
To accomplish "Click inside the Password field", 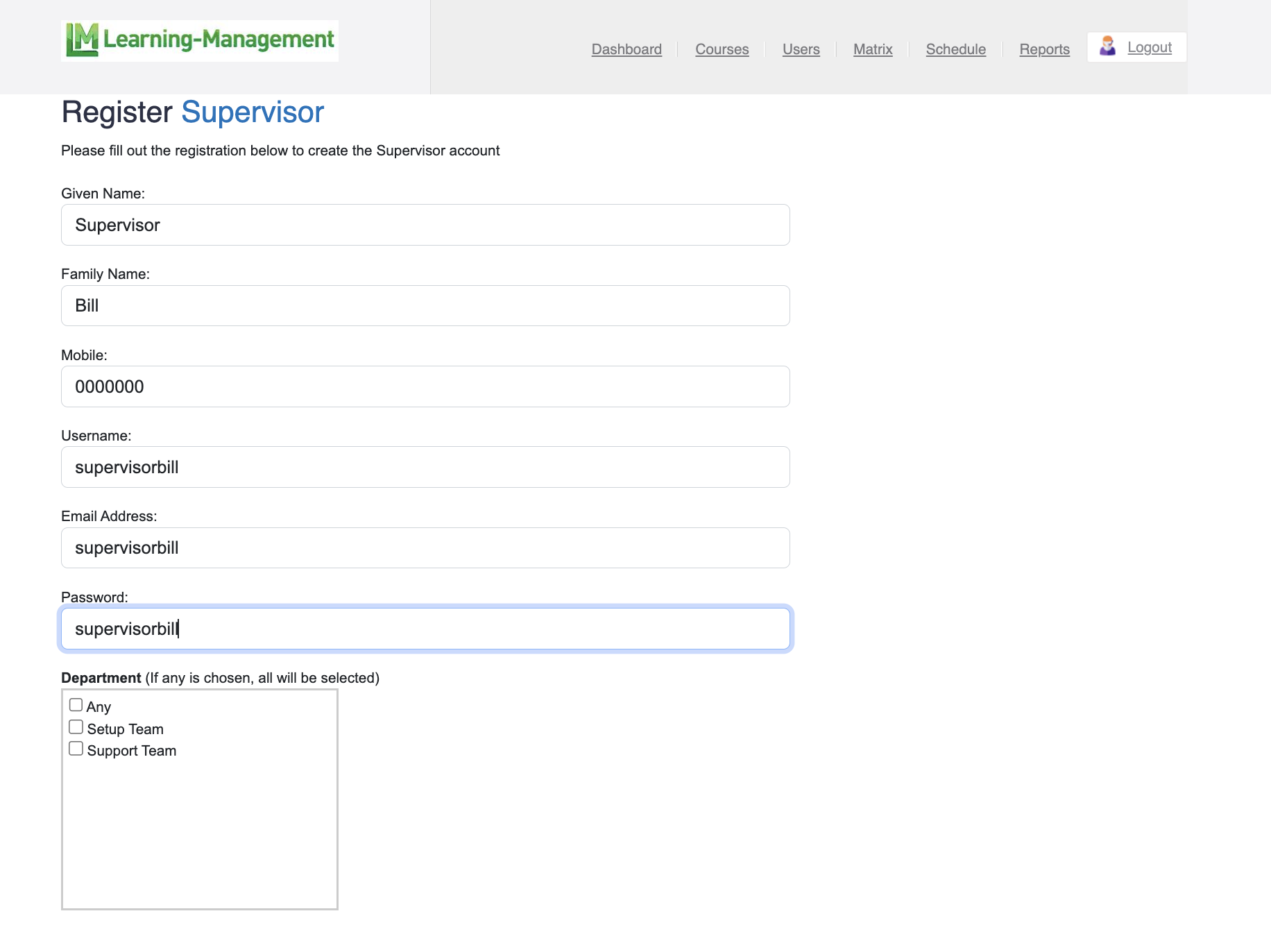I will point(425,629).
